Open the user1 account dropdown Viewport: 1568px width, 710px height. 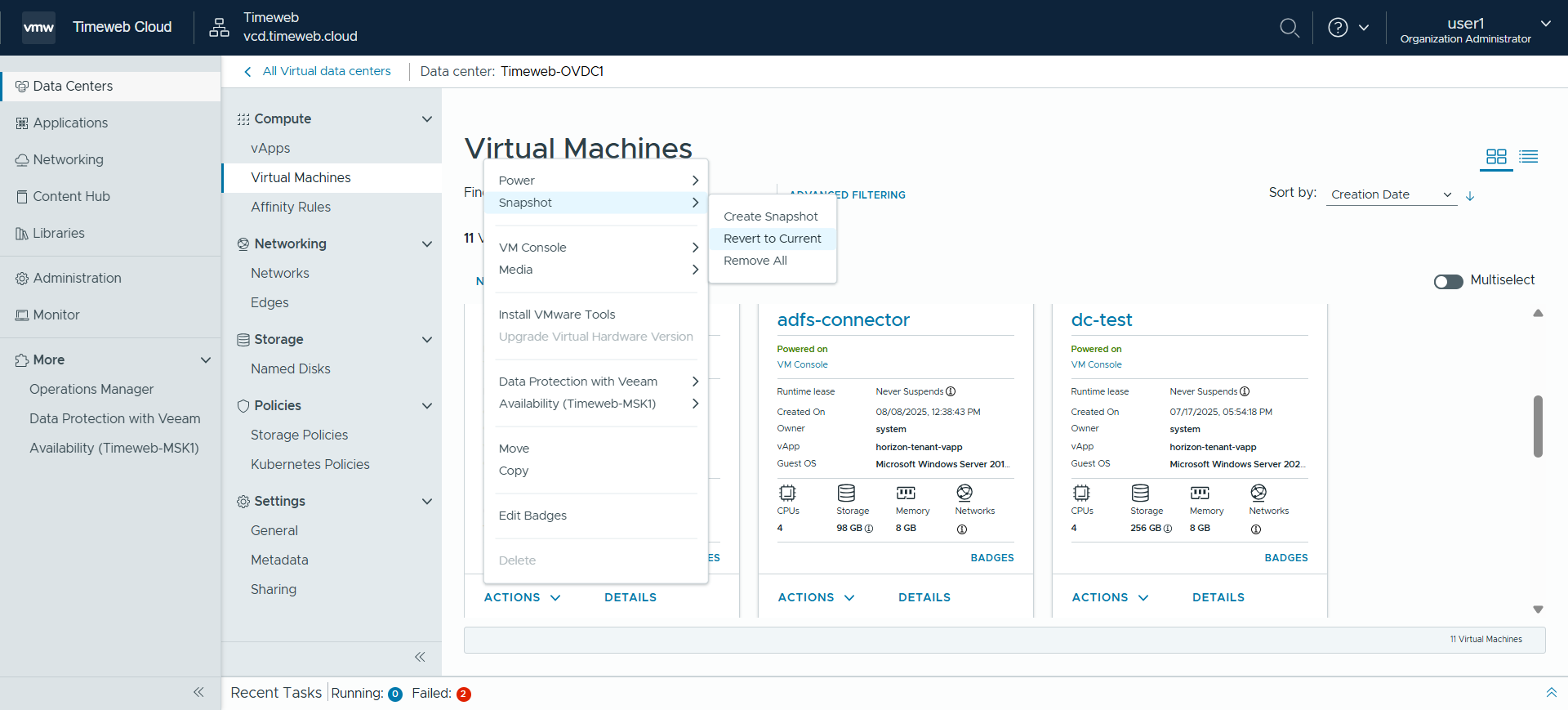[1545, 24]
